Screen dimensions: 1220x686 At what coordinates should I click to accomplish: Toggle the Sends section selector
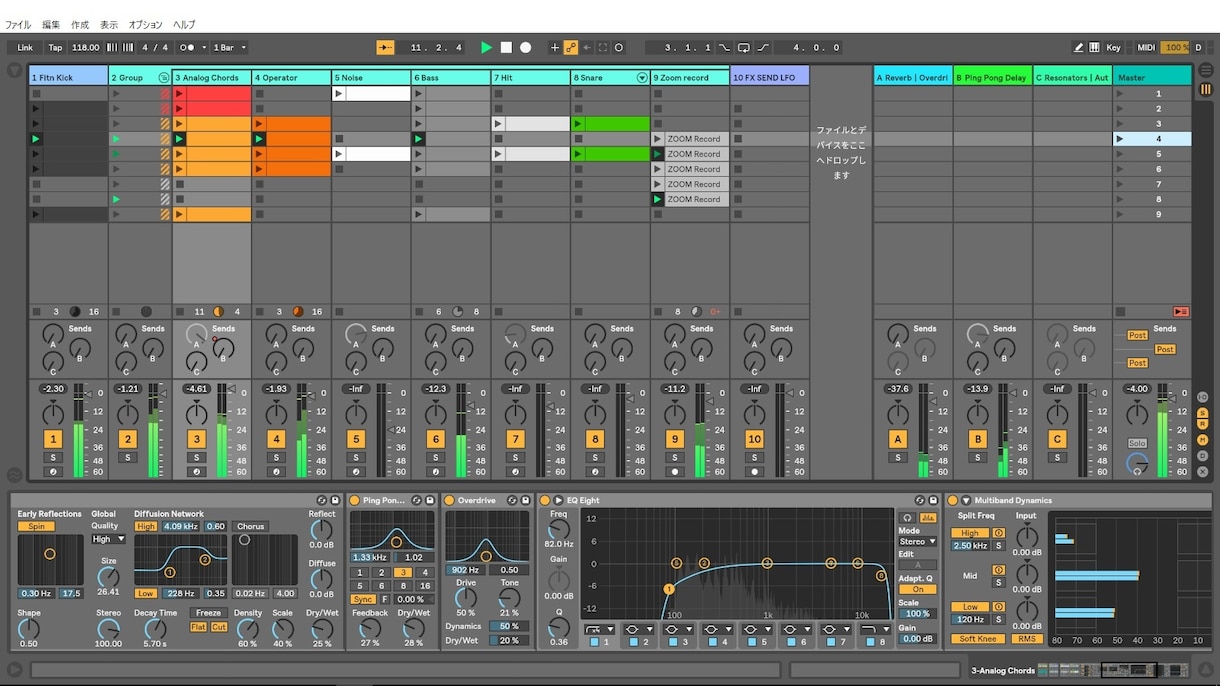click(1203, 411)
